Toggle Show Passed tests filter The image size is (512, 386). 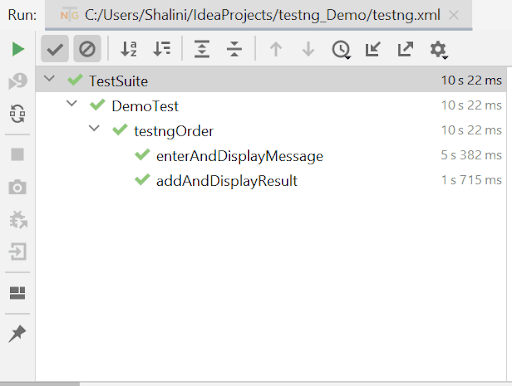(55, 49)
